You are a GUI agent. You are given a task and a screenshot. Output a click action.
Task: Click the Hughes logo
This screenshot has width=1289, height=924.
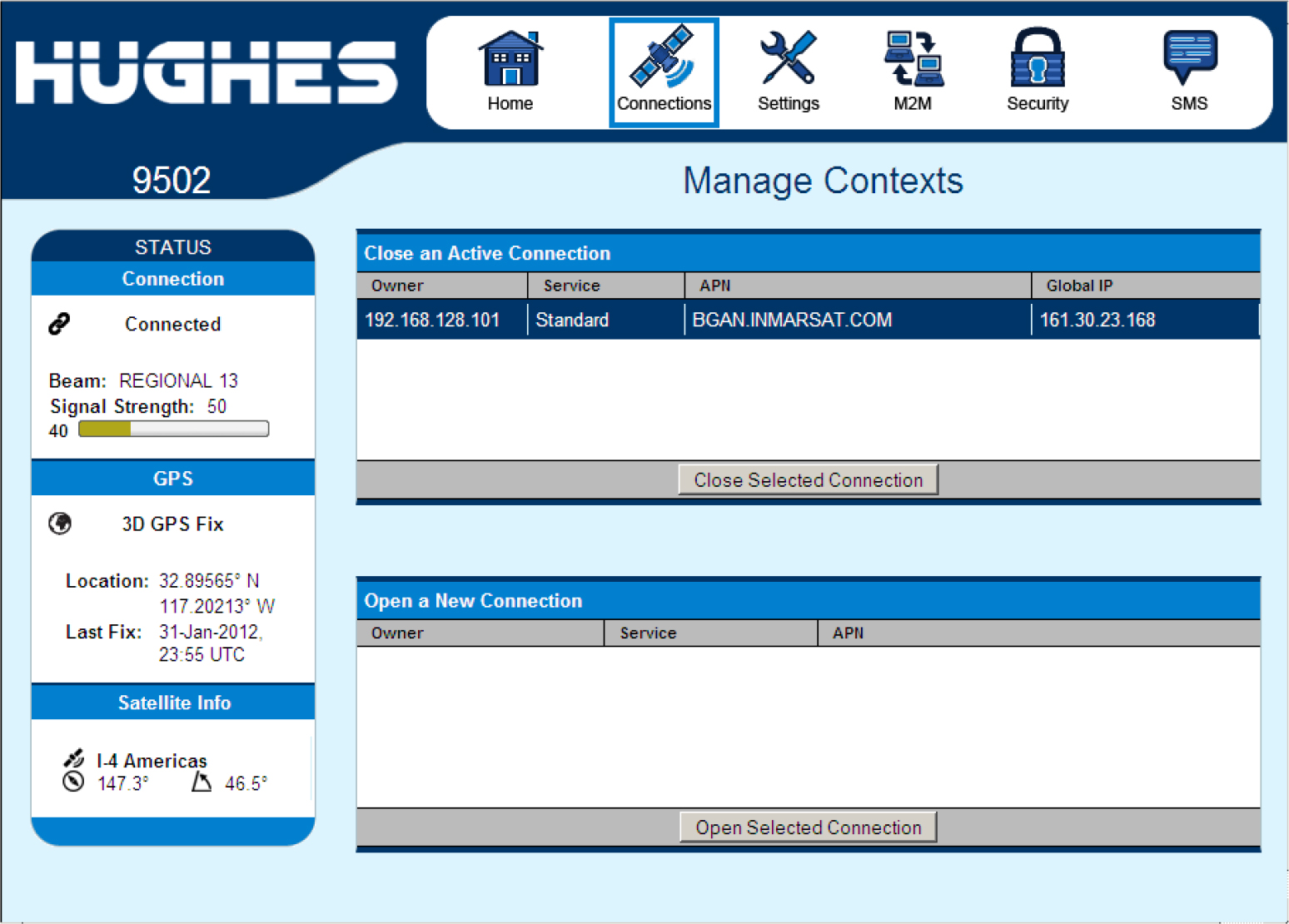pyautogui.click(x=207, y=73)
